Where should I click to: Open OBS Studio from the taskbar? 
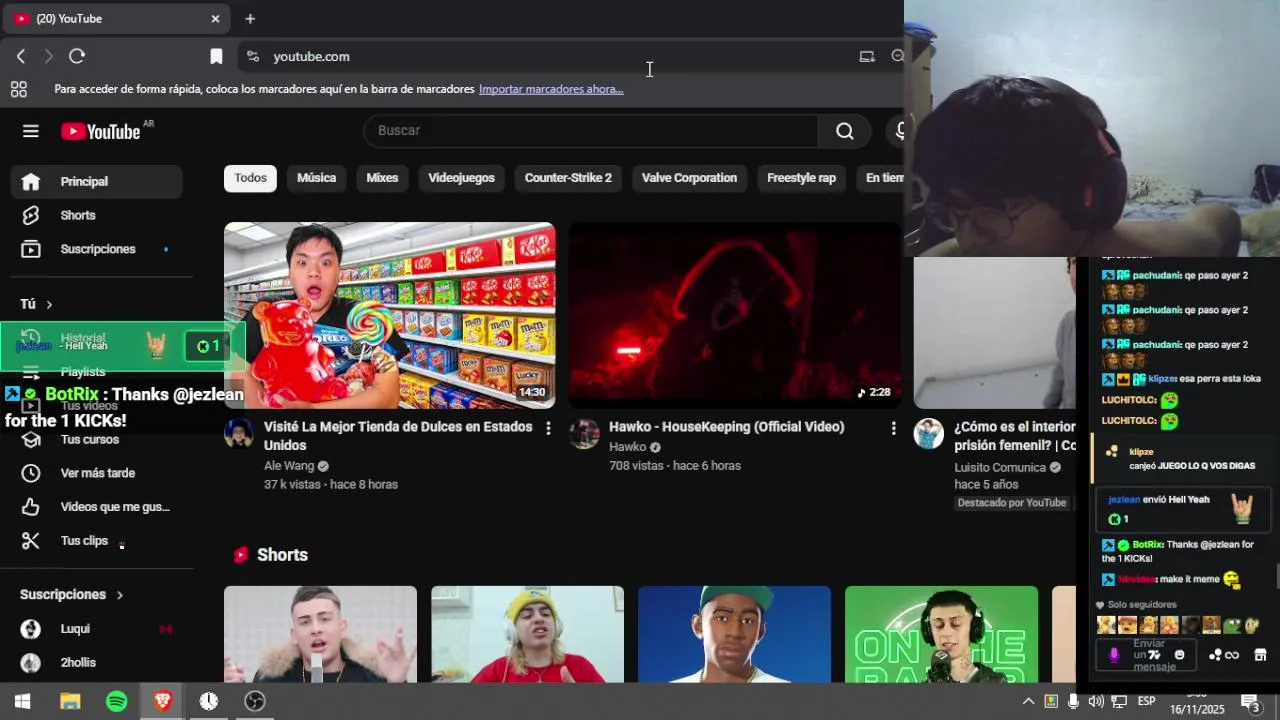pos(255,701)
